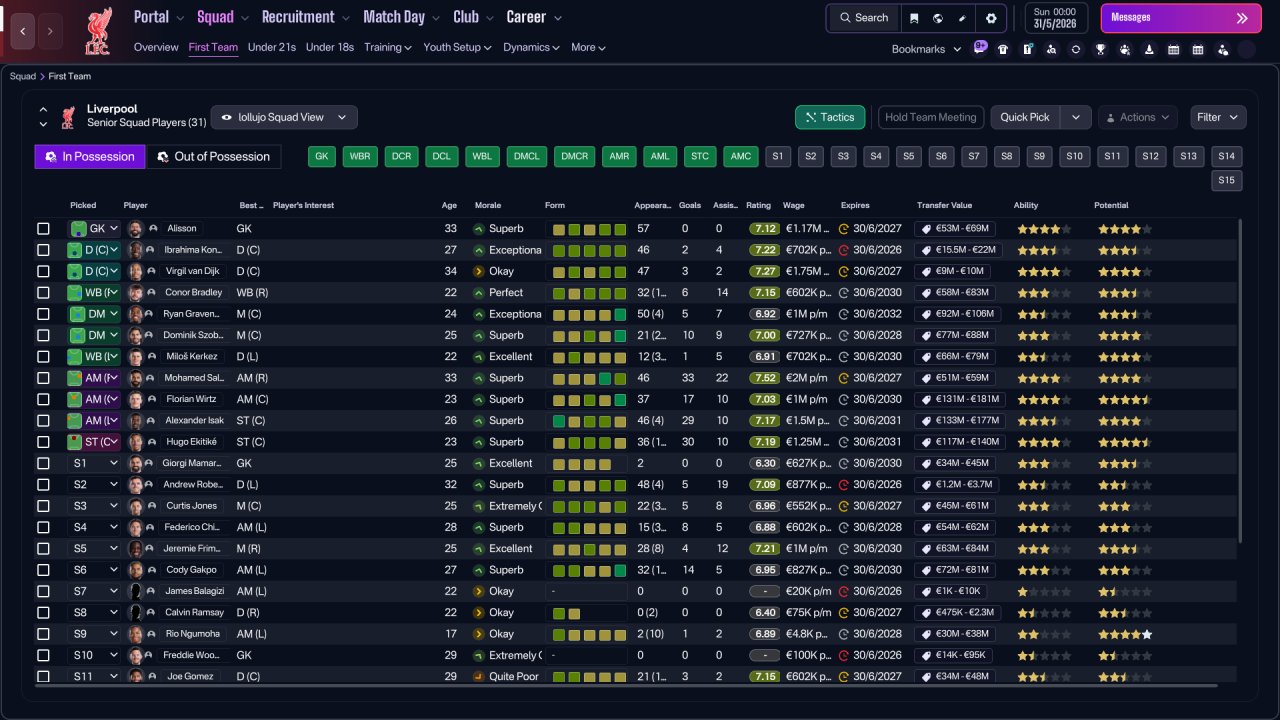The image size is (1280, 720).
Task: Open the Messages button
Action: point(1181,18)
